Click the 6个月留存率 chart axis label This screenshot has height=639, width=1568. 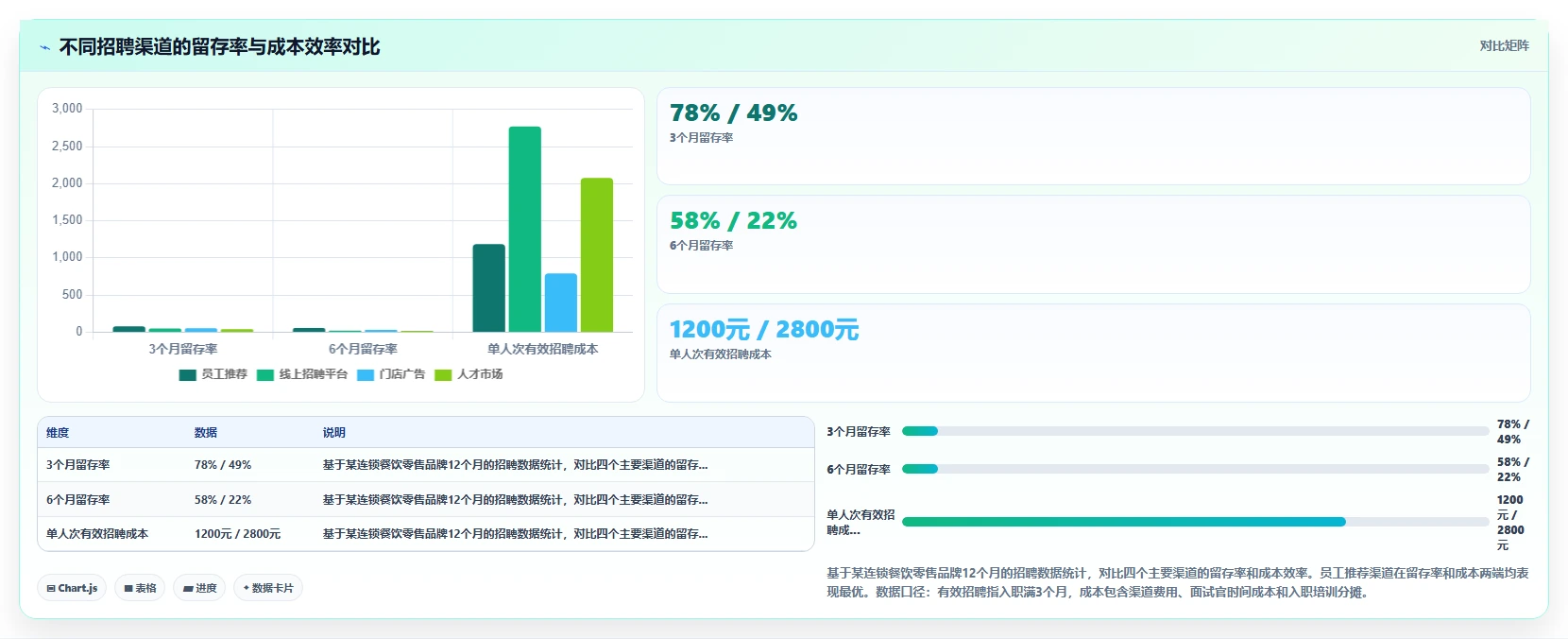pyautogui.click(x=363, y=349)
